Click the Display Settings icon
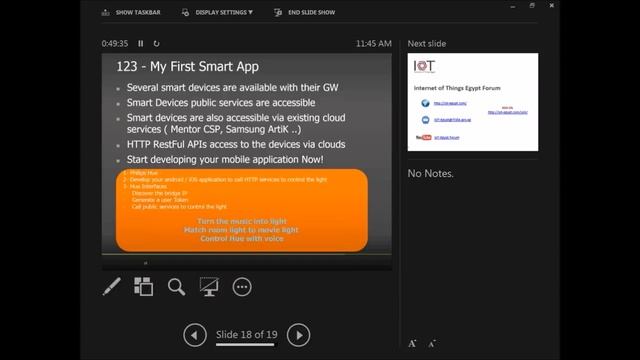 point(186,13)
